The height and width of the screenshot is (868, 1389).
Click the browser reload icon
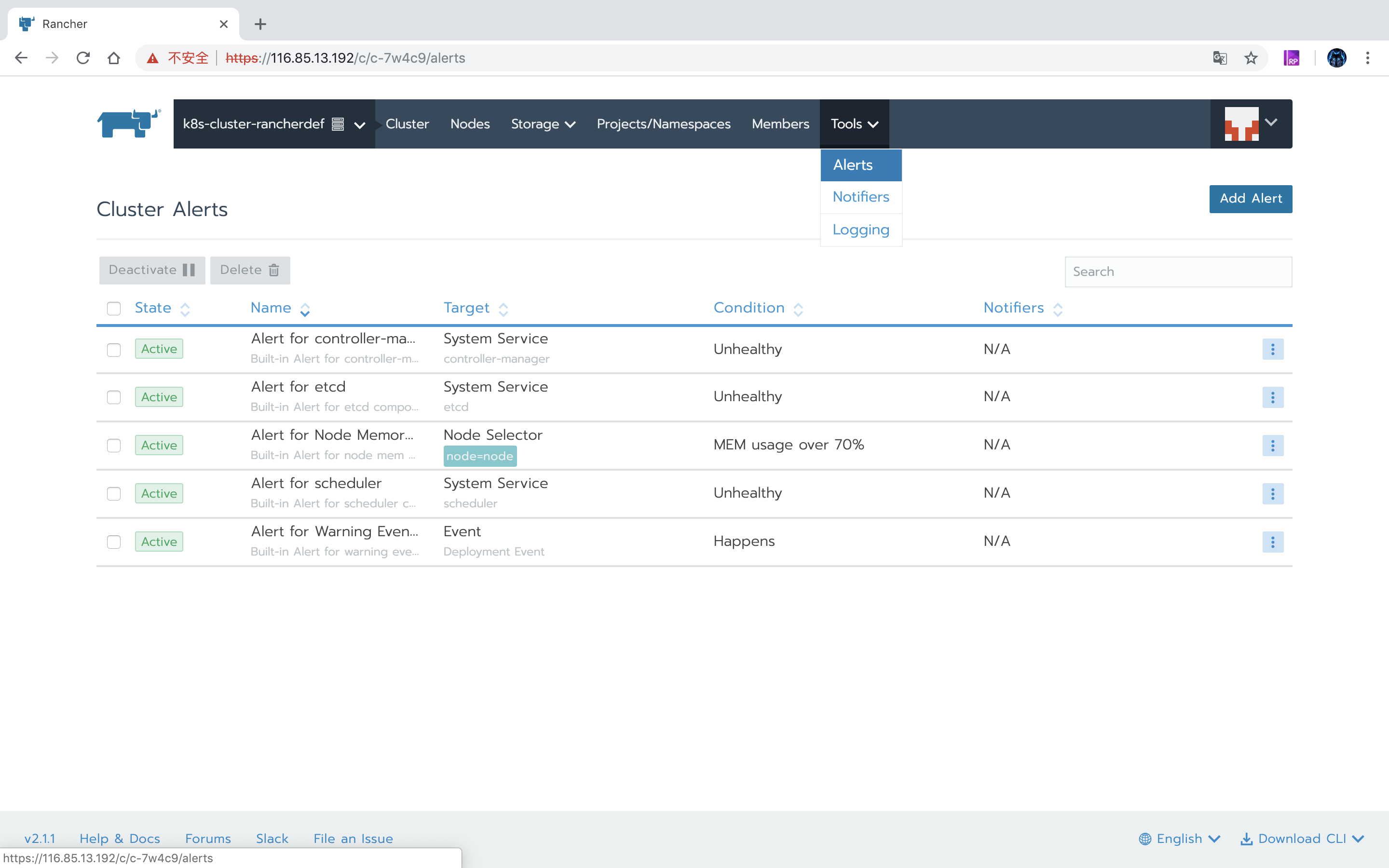(83, 58)
